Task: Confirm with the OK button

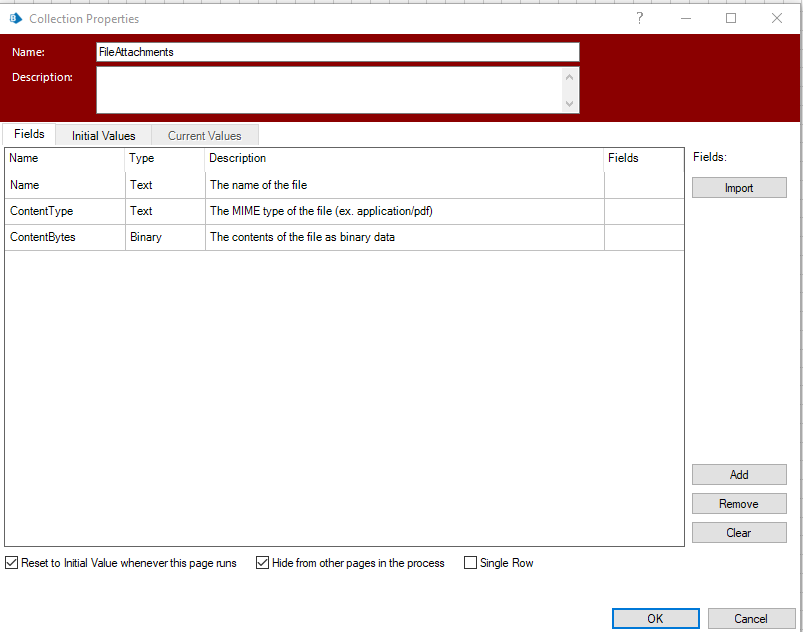Action: click(655, 618)
